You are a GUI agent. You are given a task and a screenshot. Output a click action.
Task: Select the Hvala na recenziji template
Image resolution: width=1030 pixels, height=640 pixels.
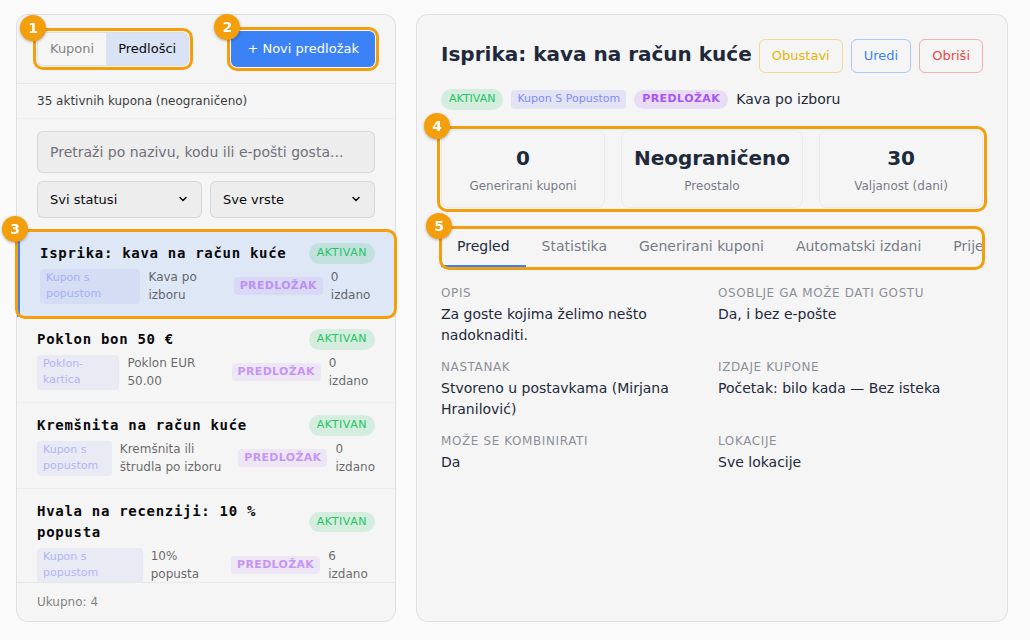pos(206,536)
